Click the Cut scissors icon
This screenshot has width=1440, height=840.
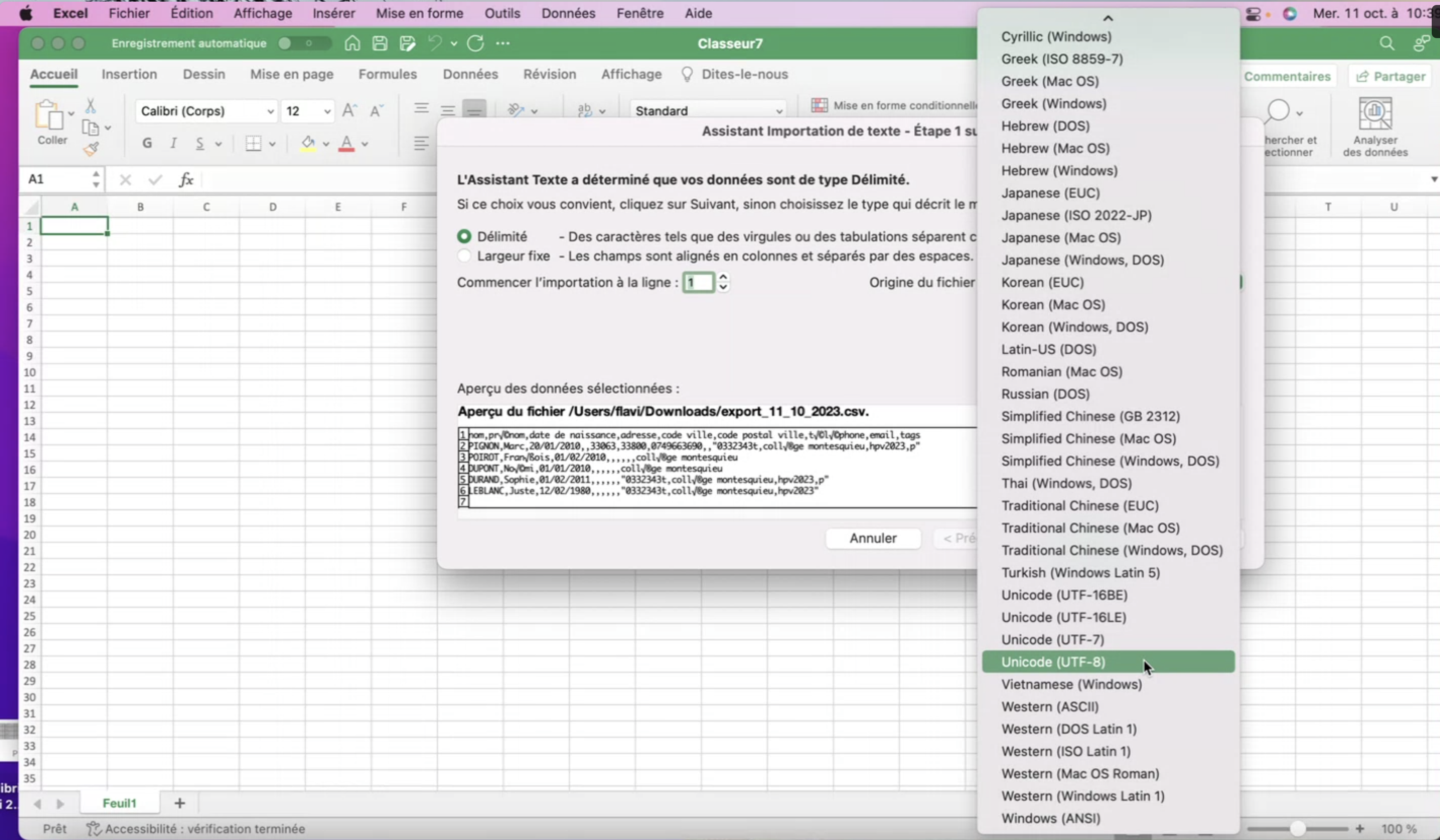pos(90,106)
